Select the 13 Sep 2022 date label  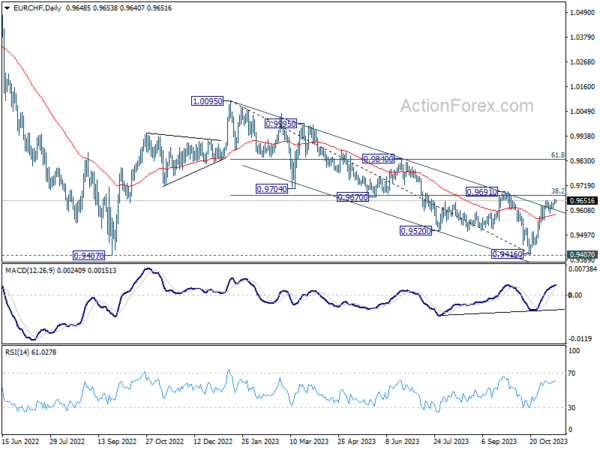click(x=117, y=441)
